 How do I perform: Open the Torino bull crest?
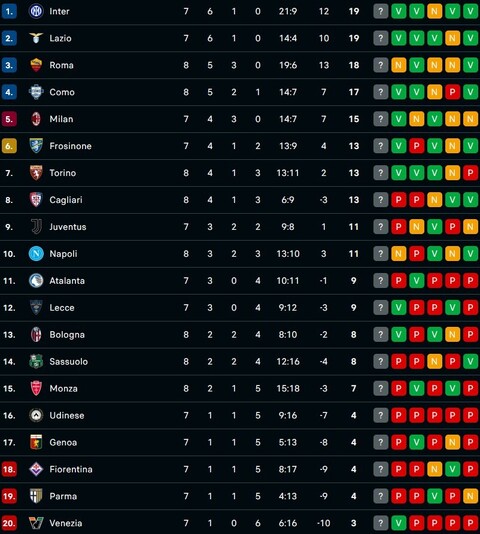click(36, 173)
